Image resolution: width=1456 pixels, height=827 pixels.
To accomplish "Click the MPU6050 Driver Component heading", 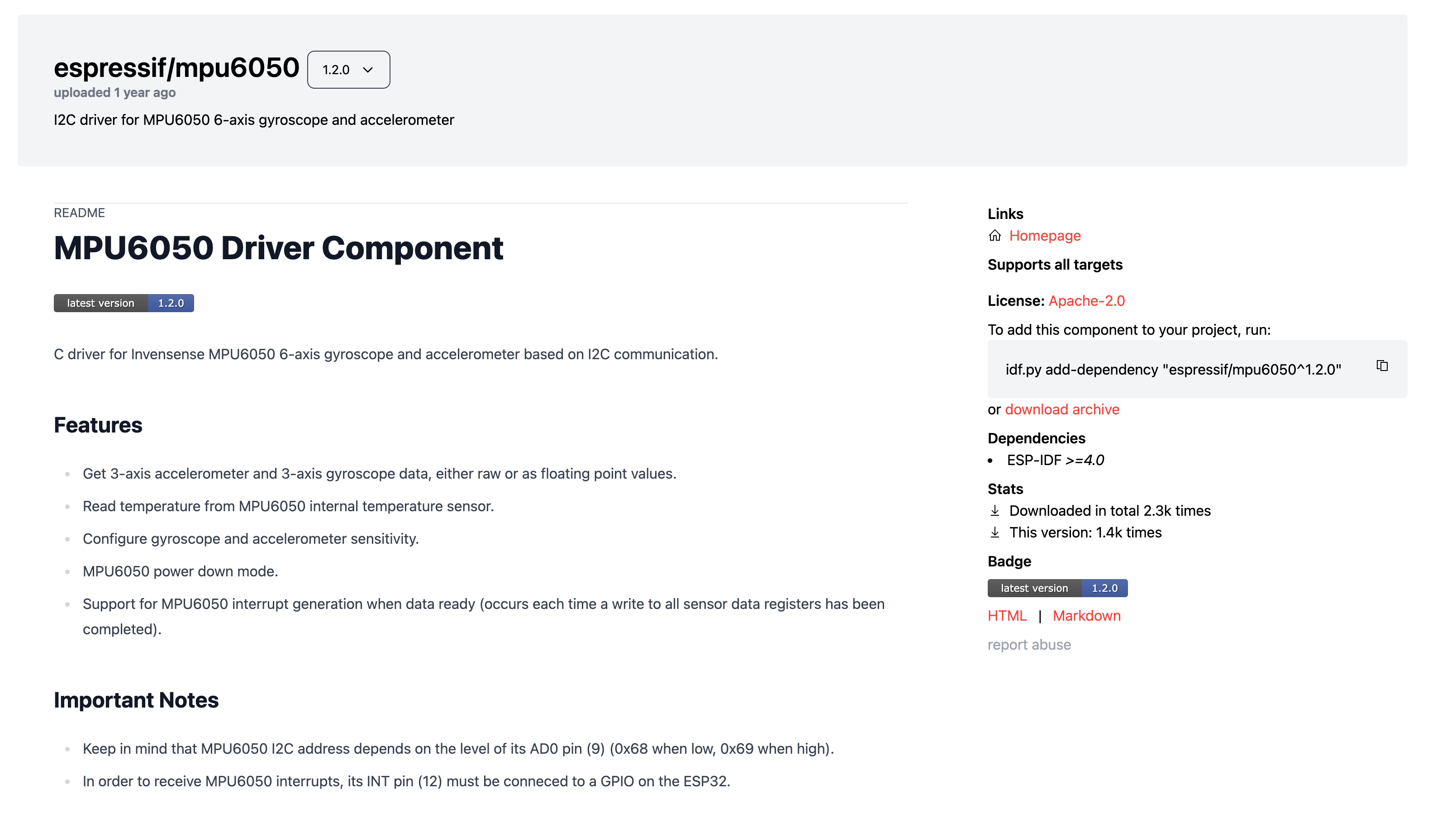I will pyautogui.click(x=278, y=248).
